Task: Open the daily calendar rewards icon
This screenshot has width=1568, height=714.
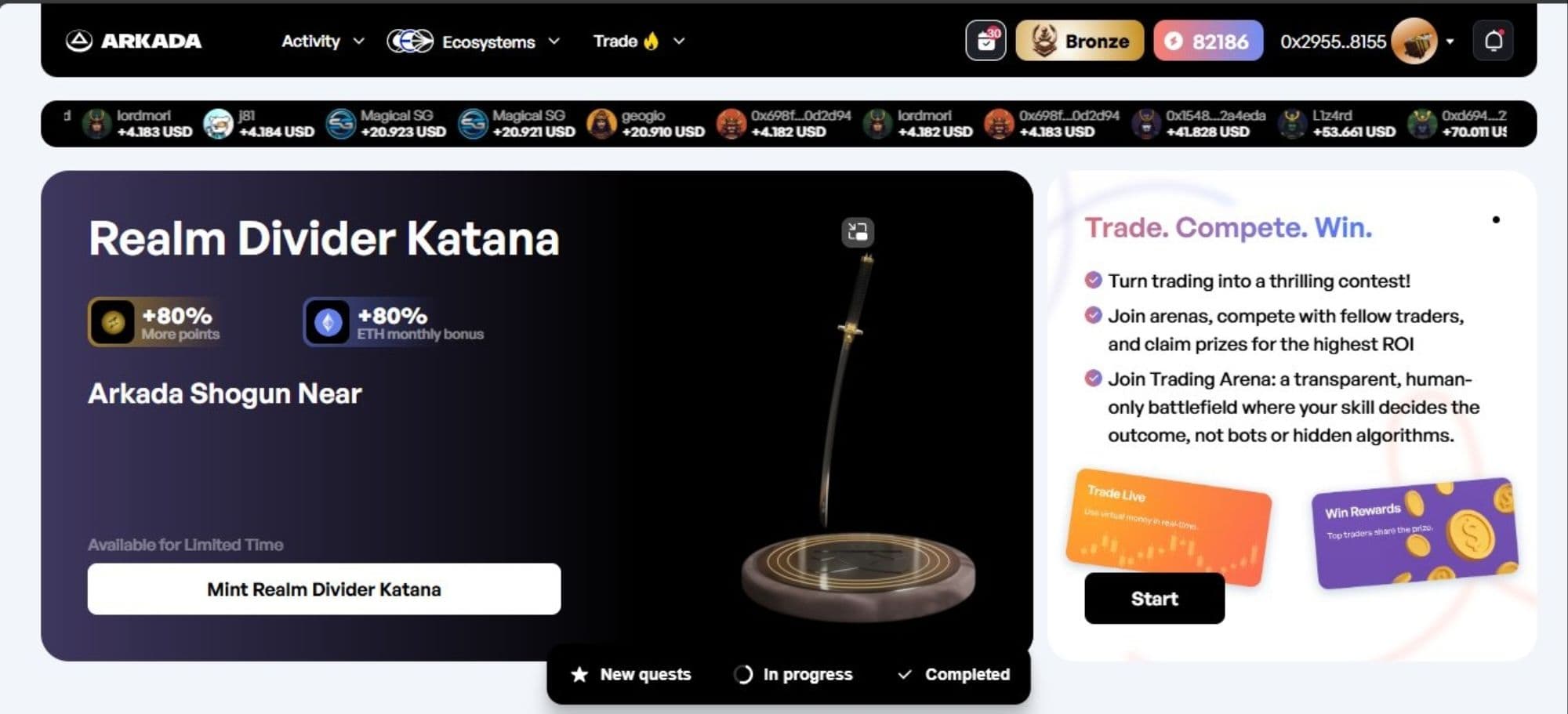Action: (985, 41)
